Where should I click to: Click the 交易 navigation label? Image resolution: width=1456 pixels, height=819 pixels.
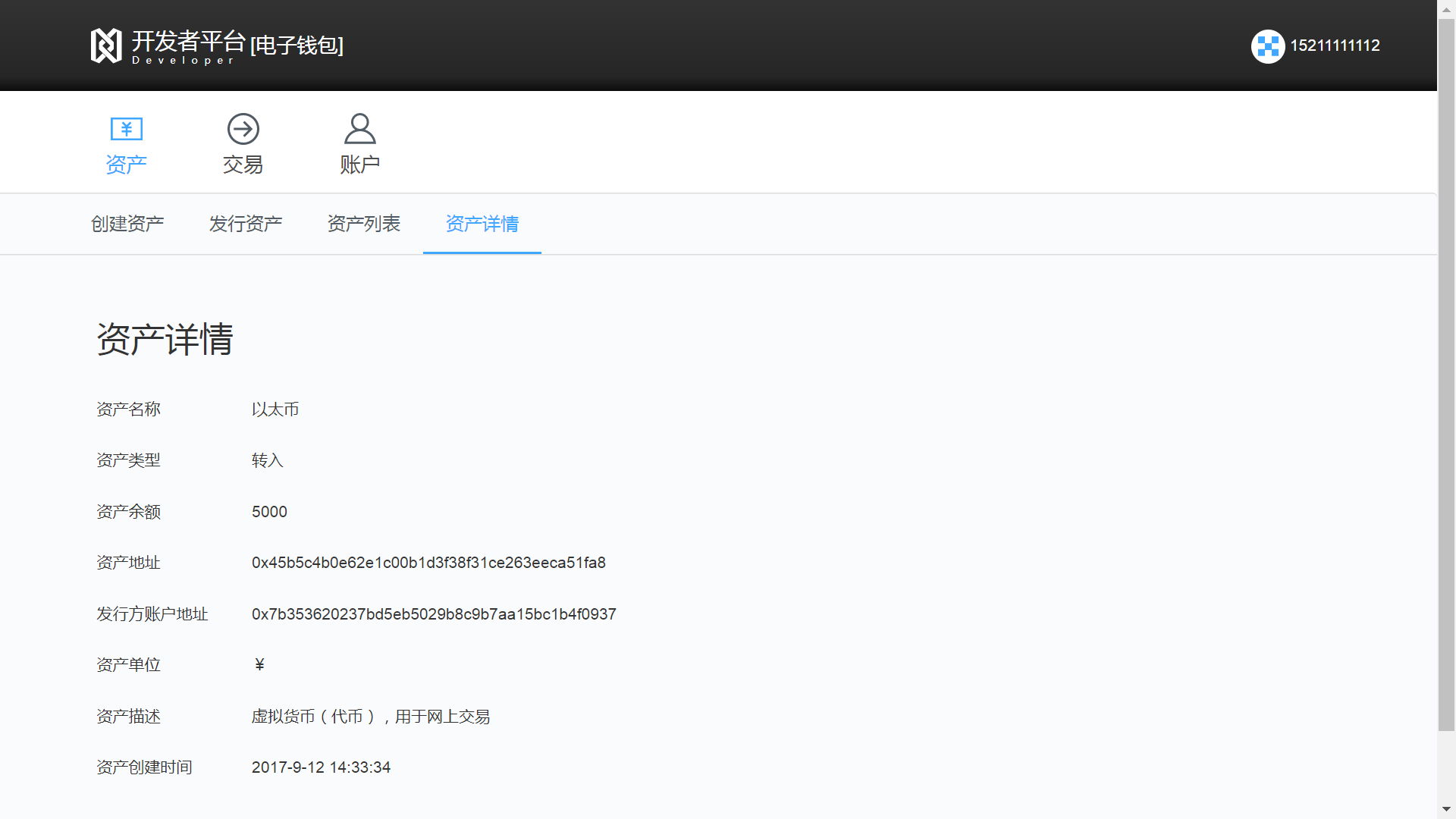(x=243, y=165)
